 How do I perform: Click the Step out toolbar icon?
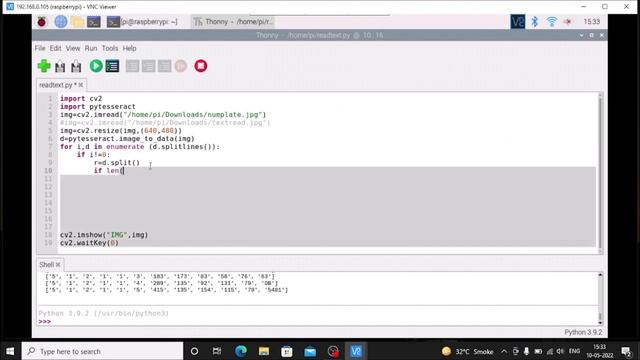click(164, 66)
